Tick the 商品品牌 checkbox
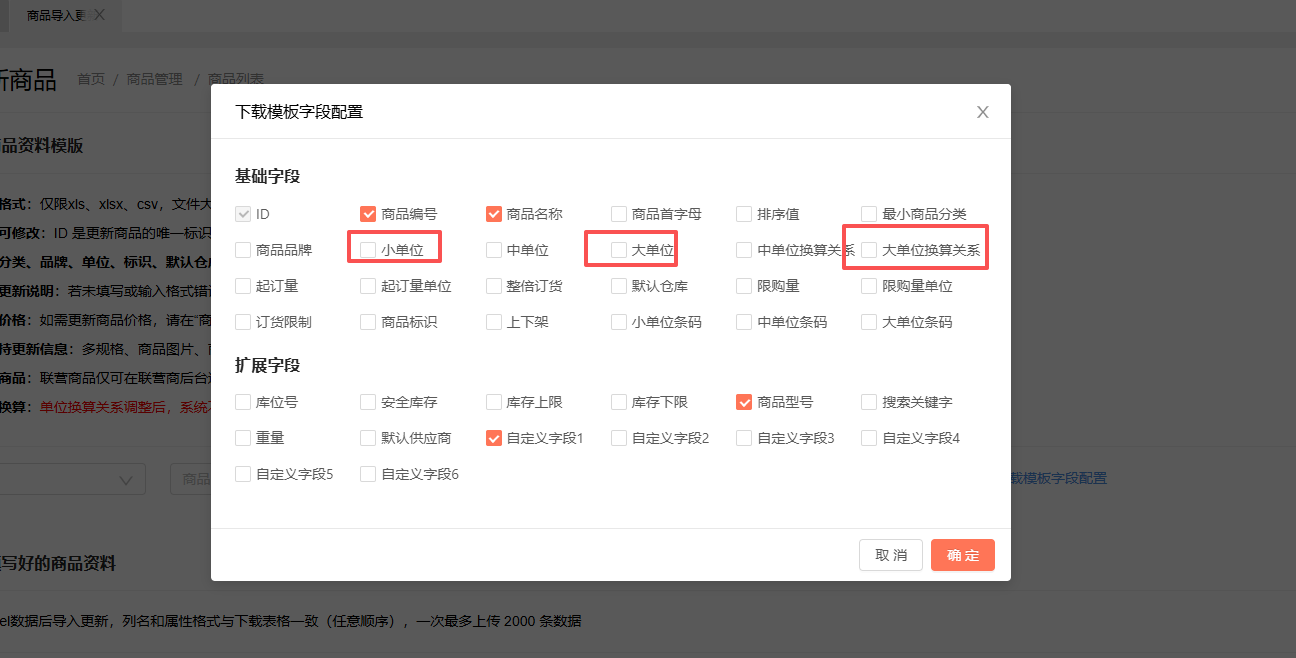Image resolution: width=1296 pixels, height=658 pixels. (243, 250)
